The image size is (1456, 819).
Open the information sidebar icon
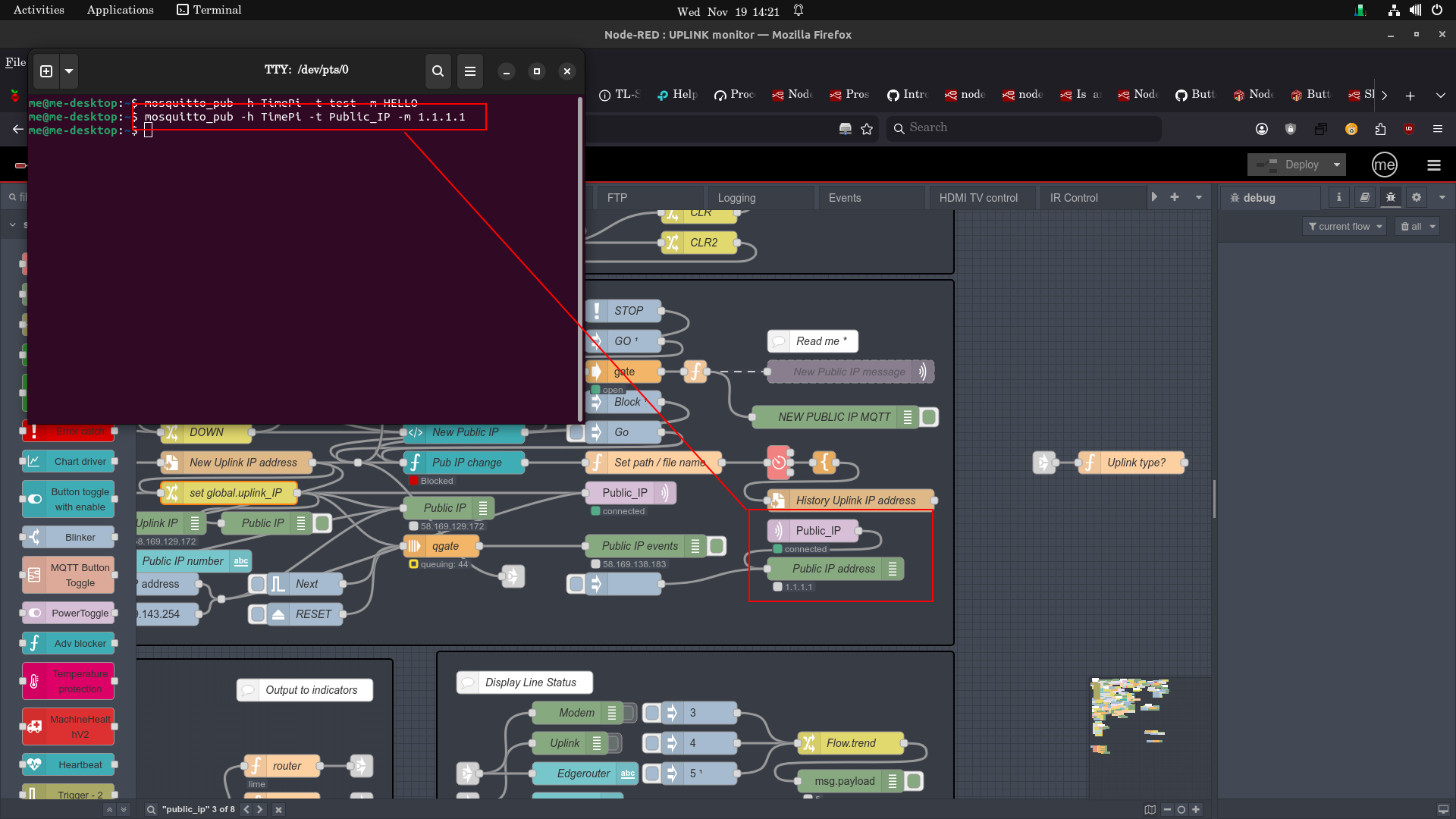coord(1338,197)
